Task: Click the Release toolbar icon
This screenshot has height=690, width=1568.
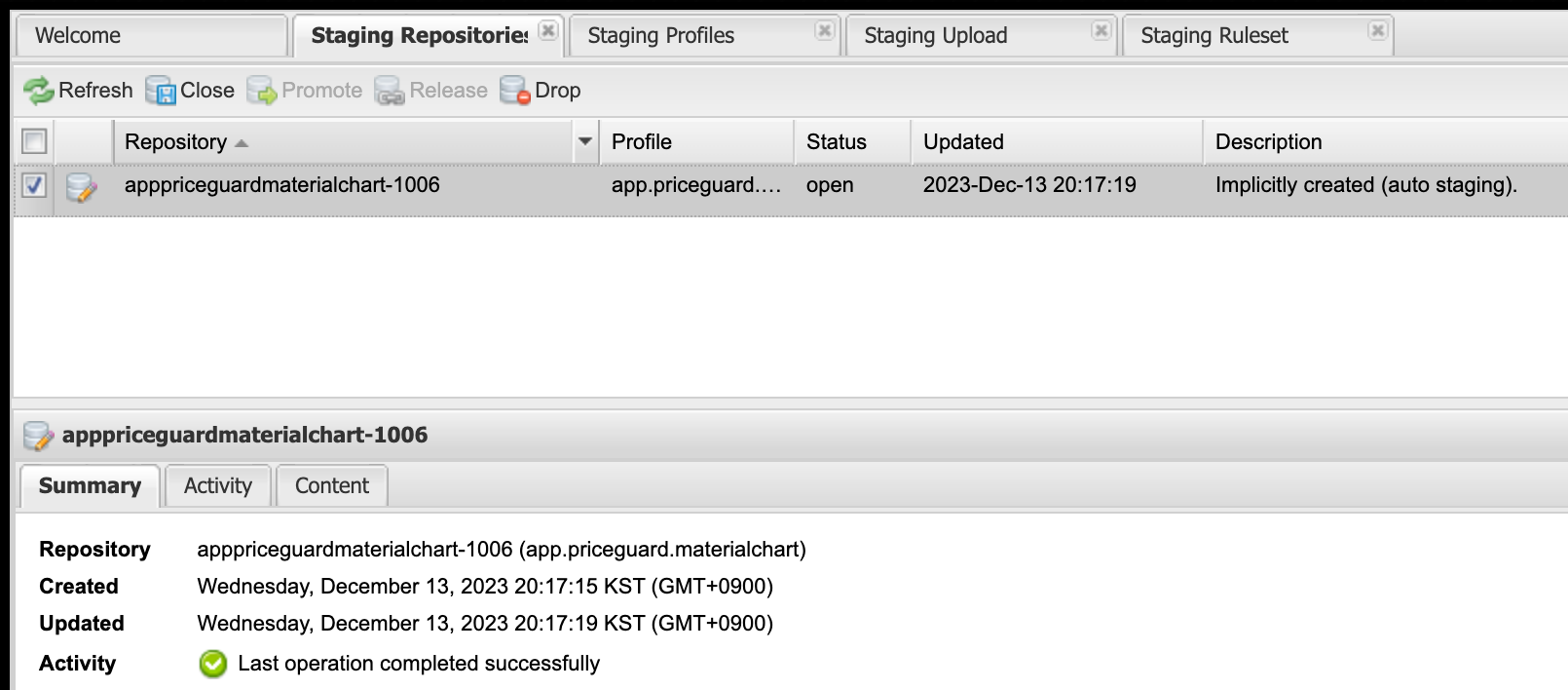Action: pos(391,91)
